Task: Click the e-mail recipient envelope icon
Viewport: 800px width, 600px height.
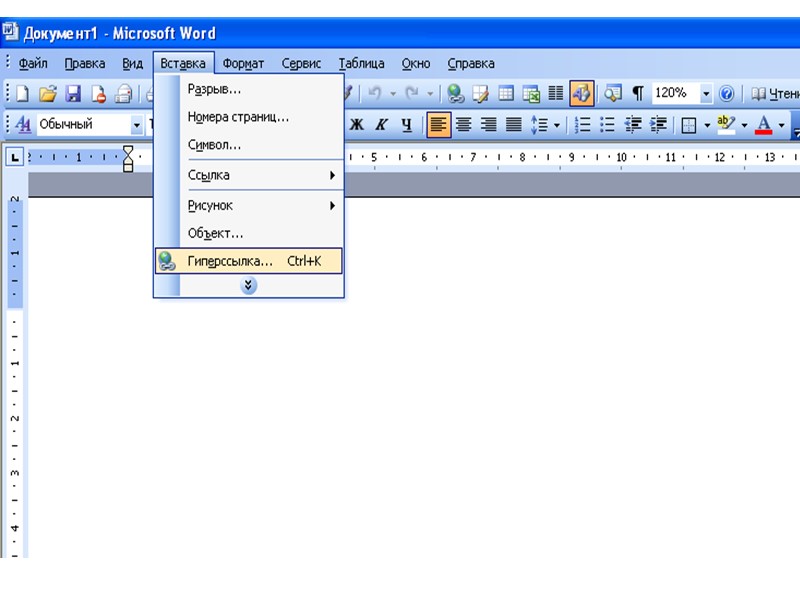Action: (x=123, y=94)
